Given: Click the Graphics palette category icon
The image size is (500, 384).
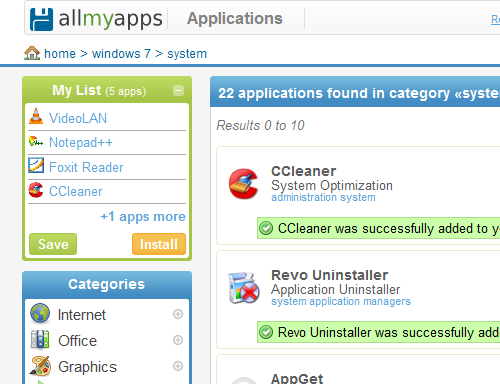Looking at the screenshot, I should (x=40, y=366).
